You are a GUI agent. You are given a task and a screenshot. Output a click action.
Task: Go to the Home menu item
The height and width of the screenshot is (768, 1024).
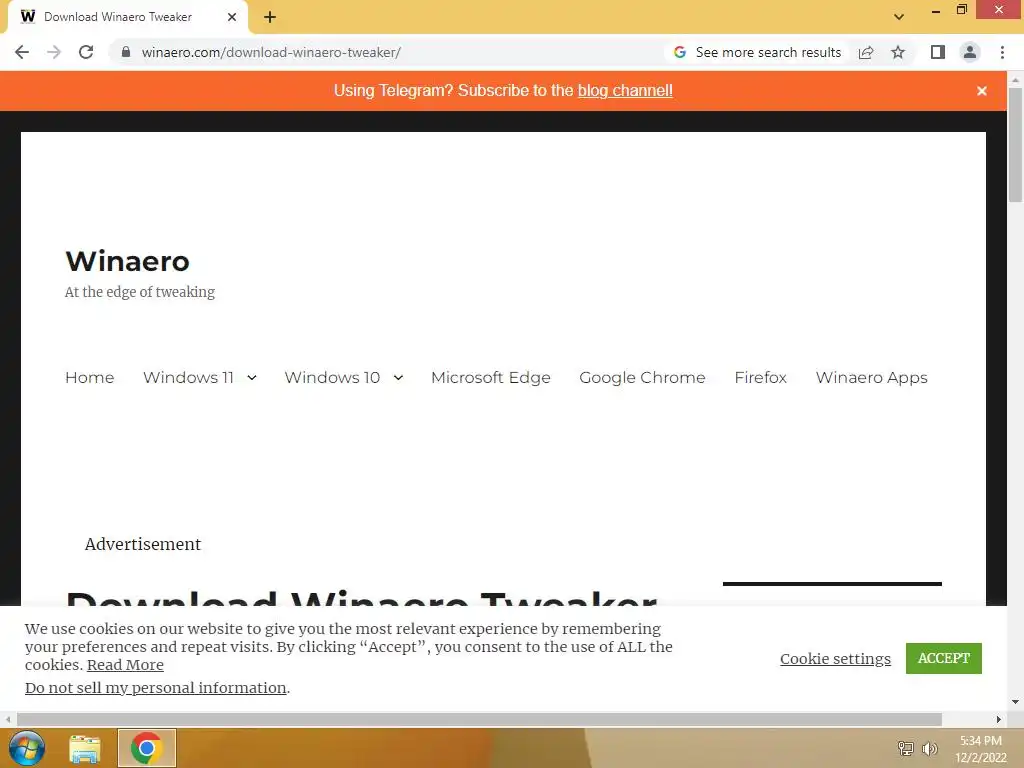[x=89, y=377]
